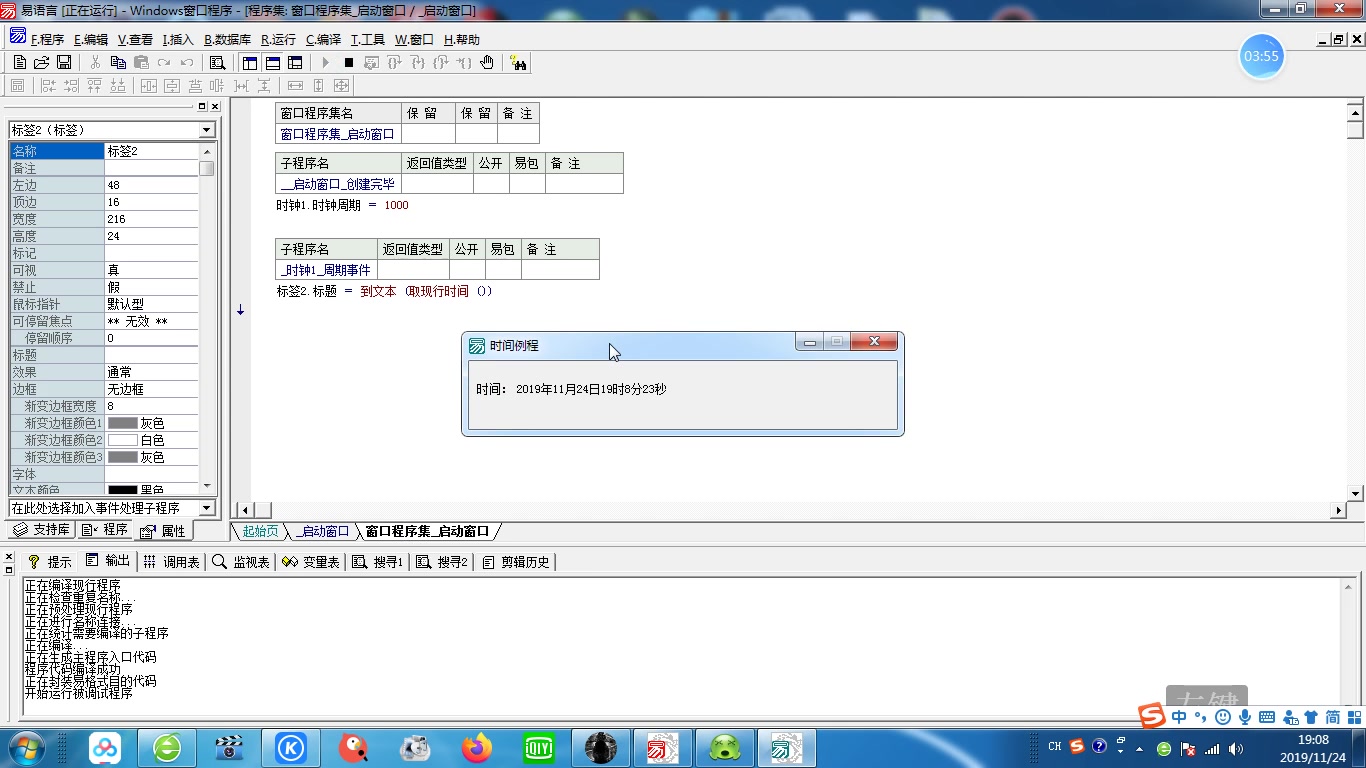Switch to the 提示 output tab
The width and height of the screenshot is (1366, 768).
coord(50,562)
